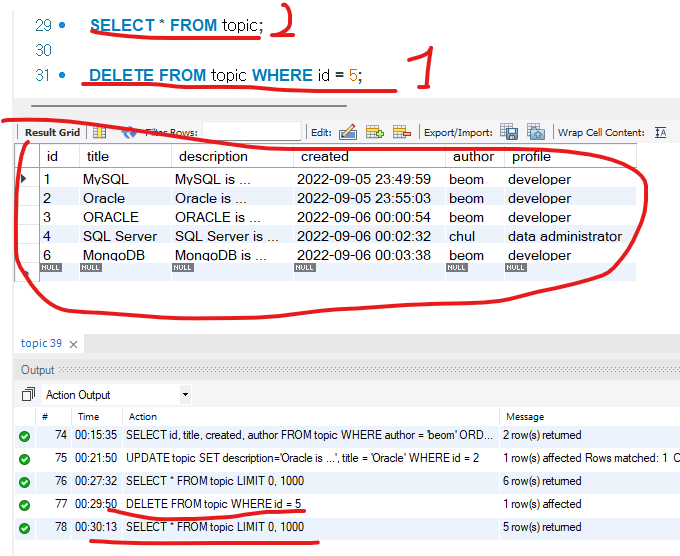Click the Time column header in Output
Screen dimensions: 680x556
(x=88, y=417)
